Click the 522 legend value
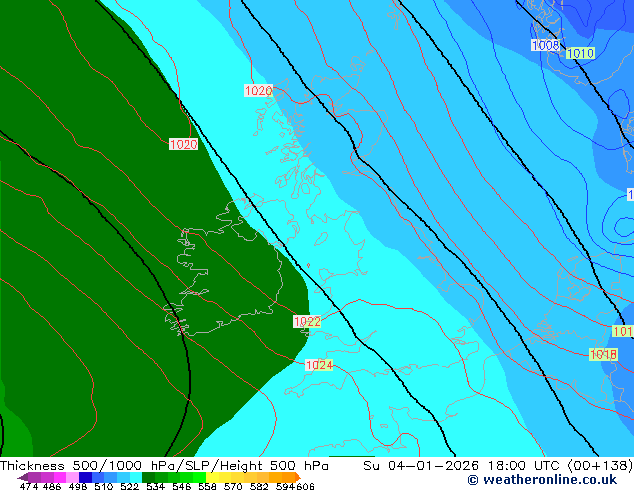Screen dimensions: 634x490 pyautogui.click(x=129, y=486)
